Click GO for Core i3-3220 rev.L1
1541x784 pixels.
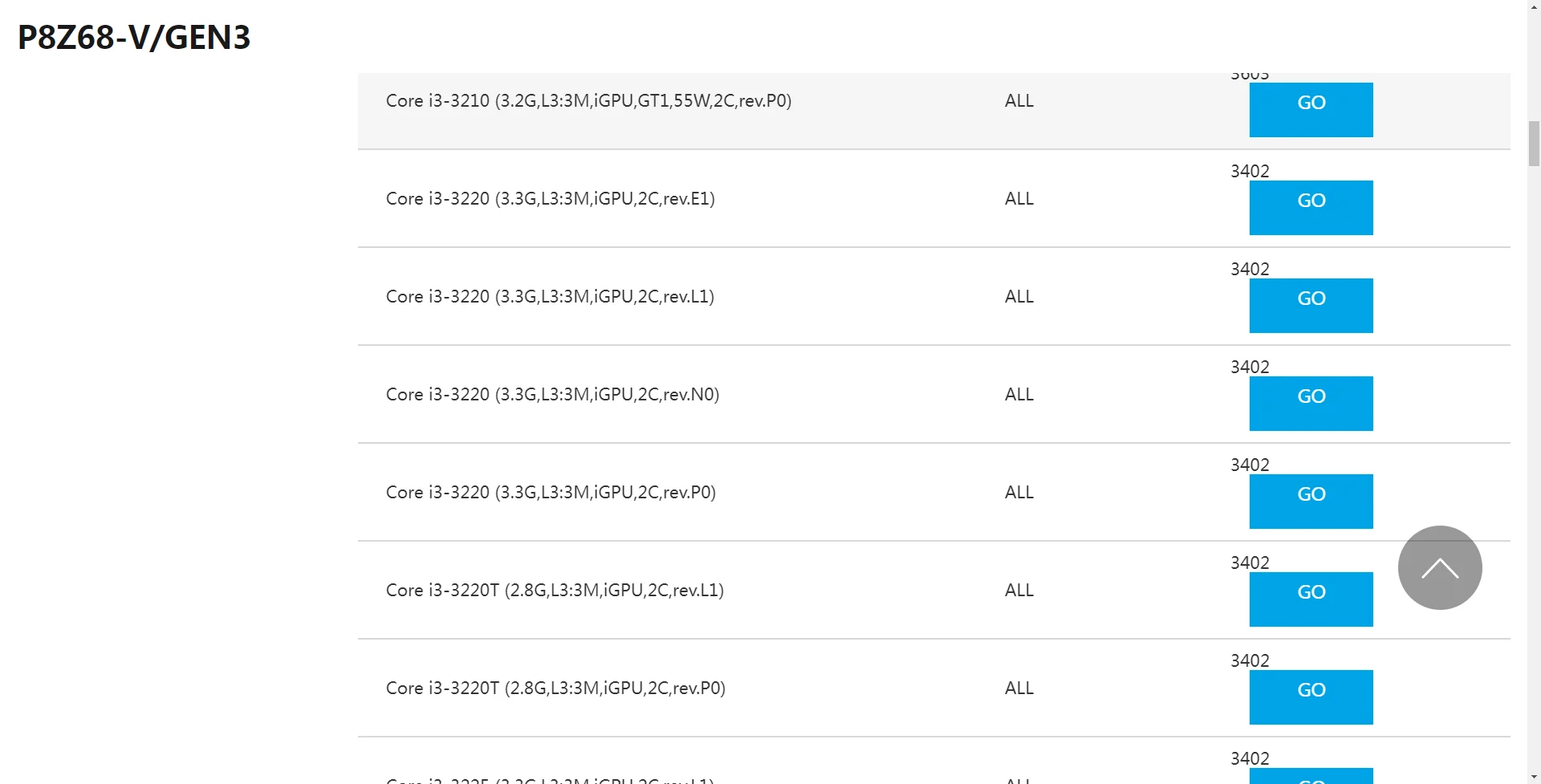click(x=1311, y=306)
